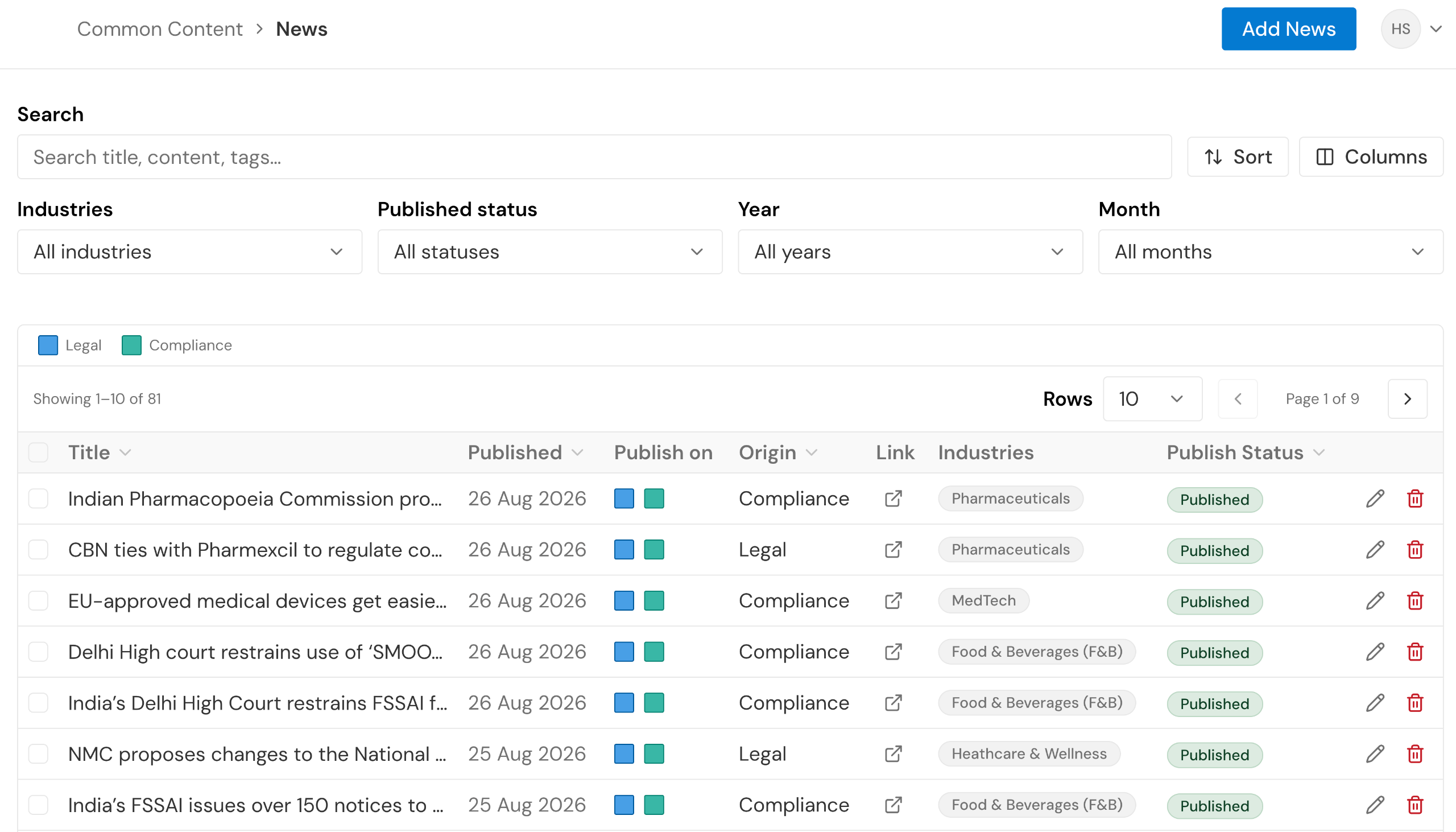1456x832 pixels.
Task: Open the Sort options button
Action: point(1237,156)
